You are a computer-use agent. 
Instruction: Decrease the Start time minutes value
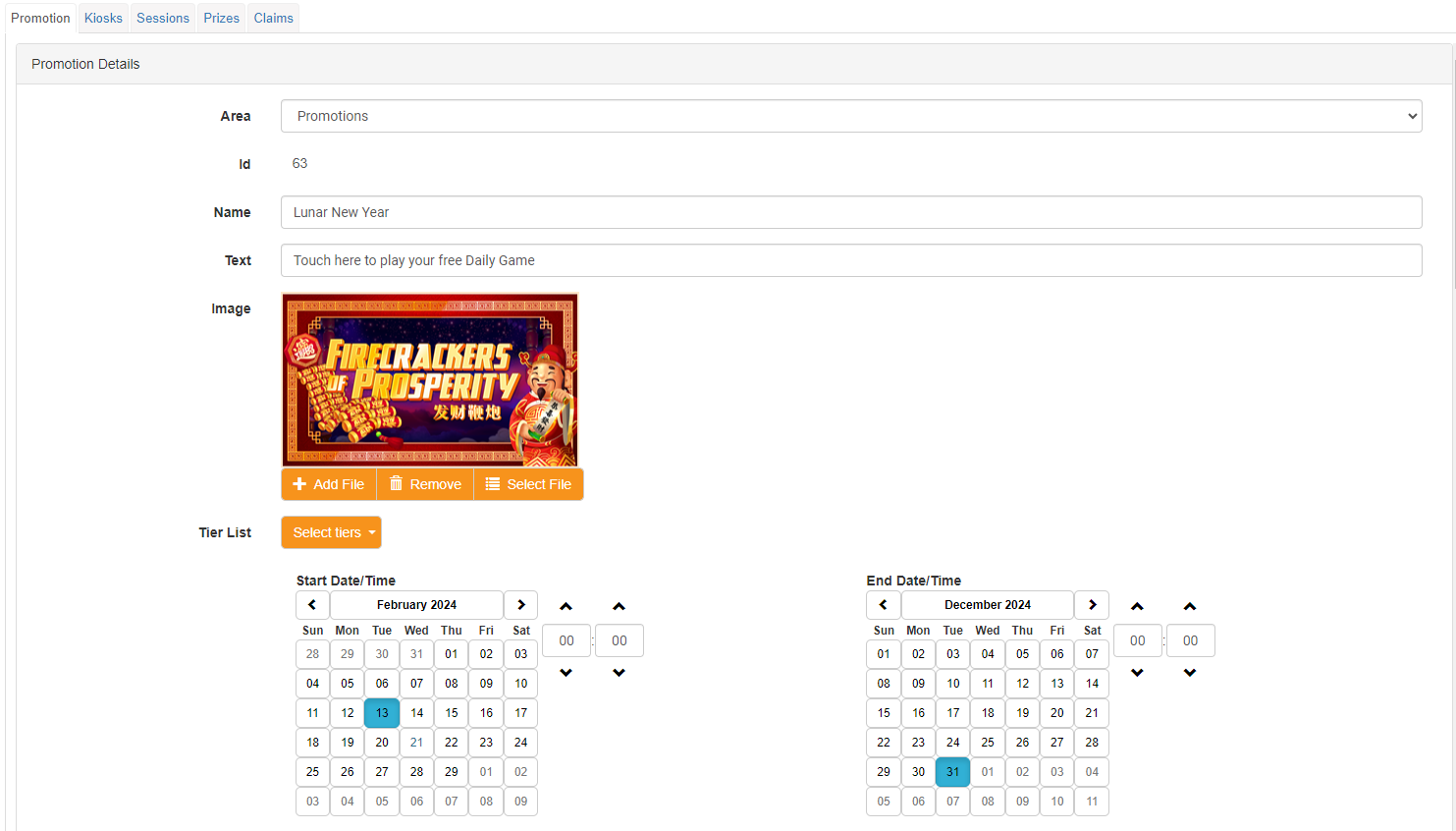coord(619,673)
